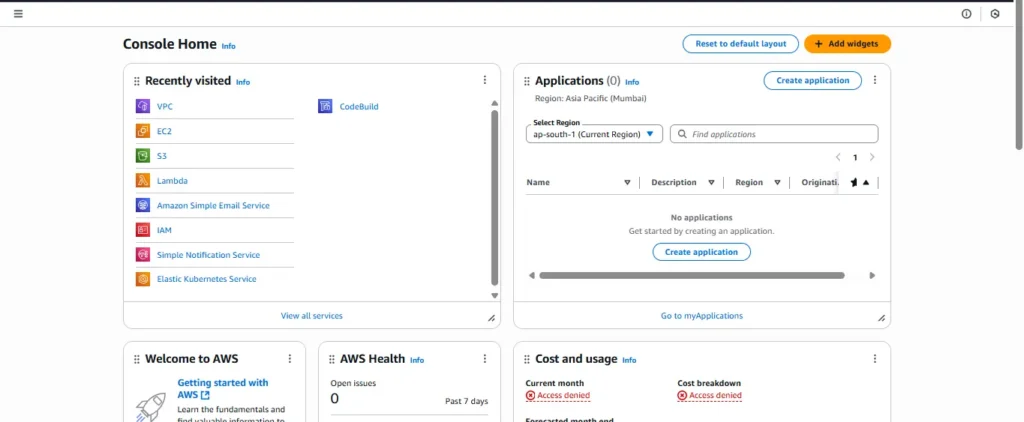Viewport: 1024px width, 422px height.
Task: Click the Elastic Kubernetes Service icon
Action: click(143, 279)
